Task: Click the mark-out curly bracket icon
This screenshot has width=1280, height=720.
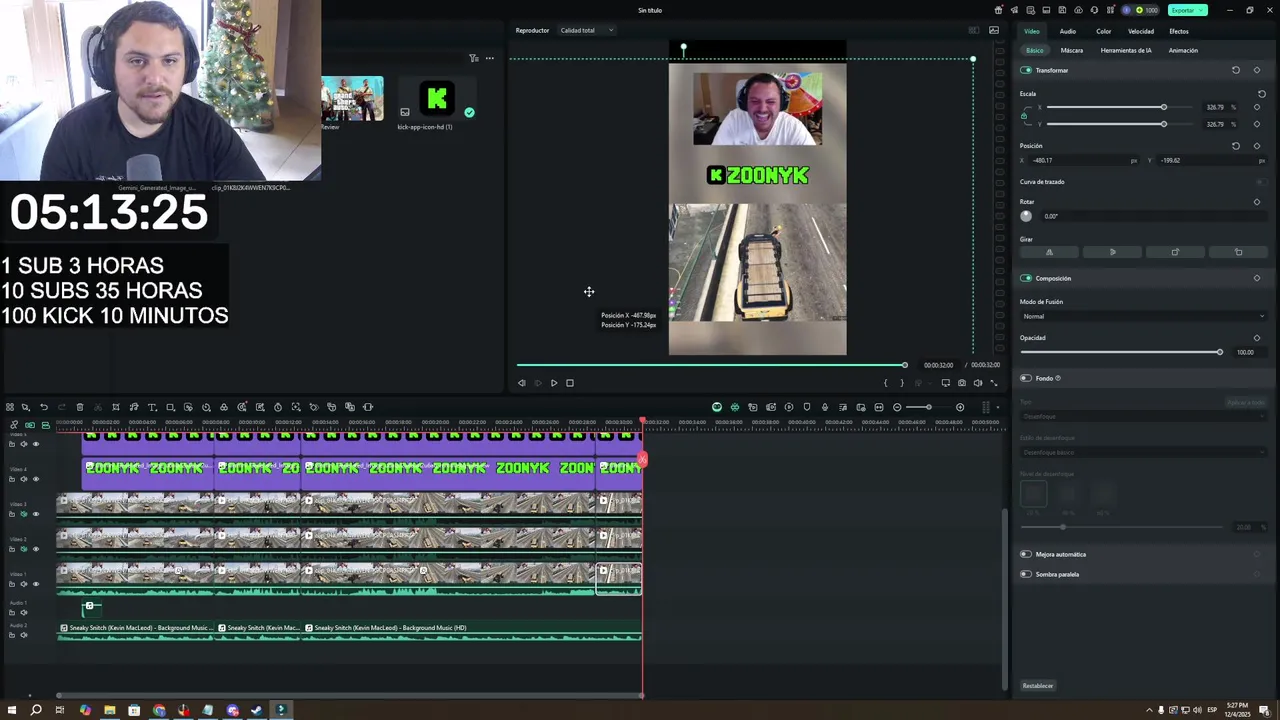Action: point(901,383)
